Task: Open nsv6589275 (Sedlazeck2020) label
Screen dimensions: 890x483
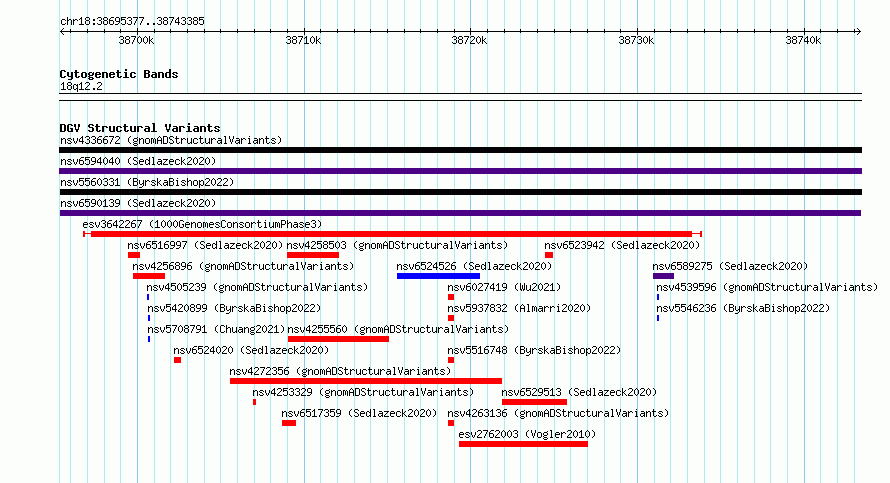Action: coord(730,266)
